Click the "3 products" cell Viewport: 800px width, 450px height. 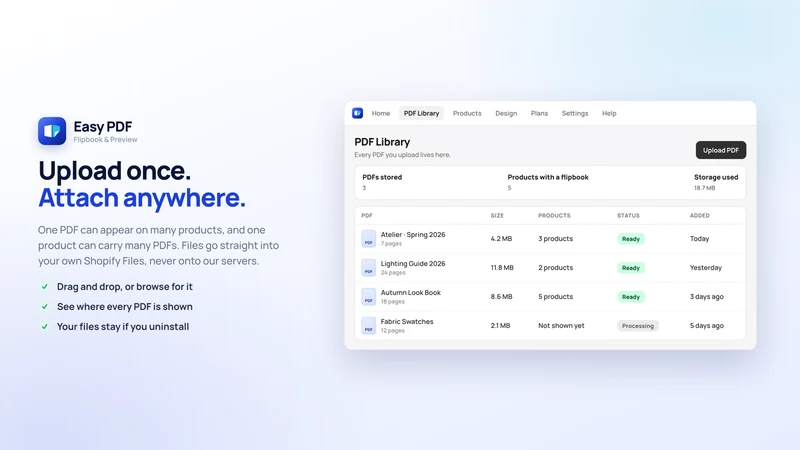click(x=556, y=239)
